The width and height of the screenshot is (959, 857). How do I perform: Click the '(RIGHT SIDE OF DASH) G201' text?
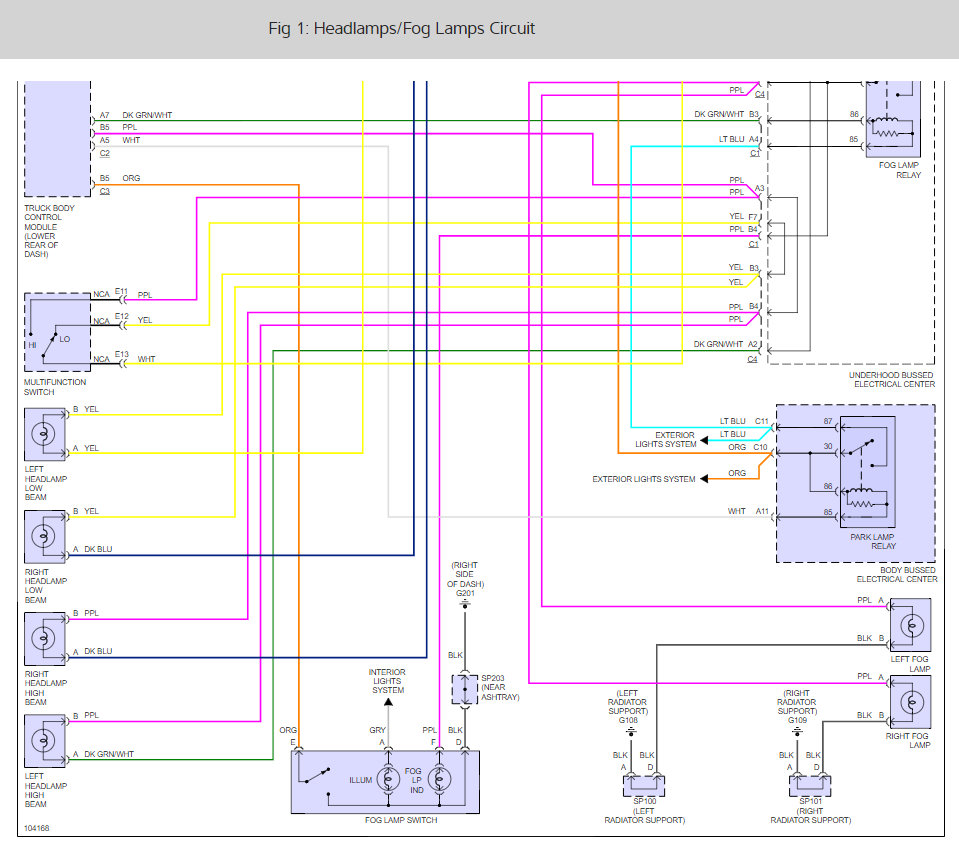click(465, 579)
